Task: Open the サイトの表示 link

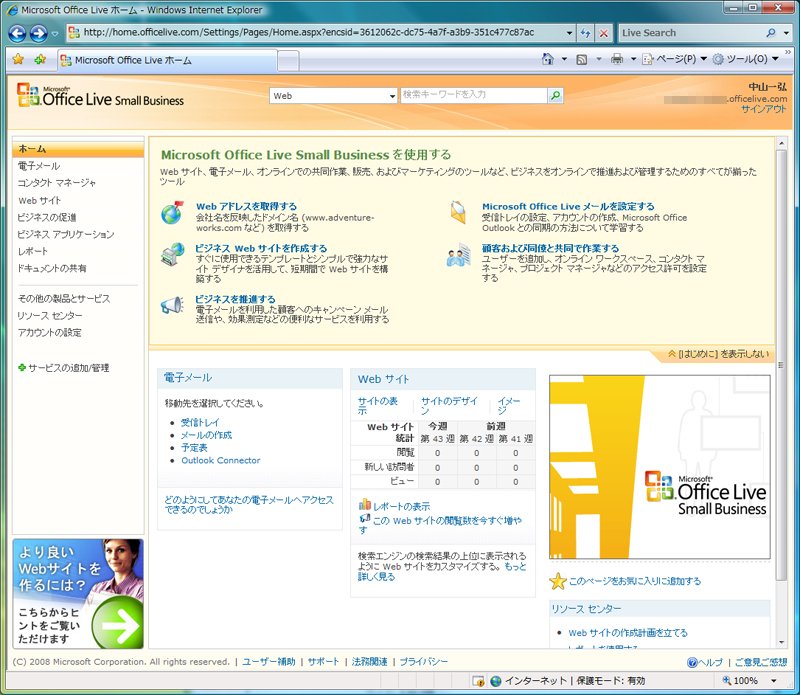Action: pyautogui.click(x=378, y=406)
